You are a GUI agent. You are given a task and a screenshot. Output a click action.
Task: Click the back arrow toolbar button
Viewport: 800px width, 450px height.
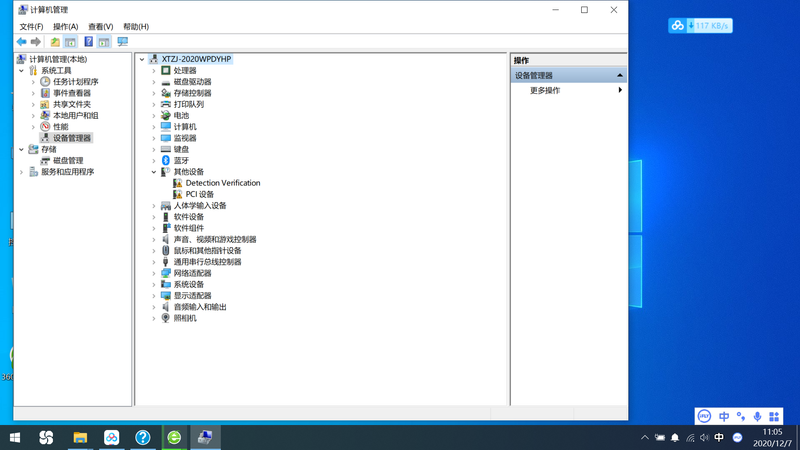(21, 42)
